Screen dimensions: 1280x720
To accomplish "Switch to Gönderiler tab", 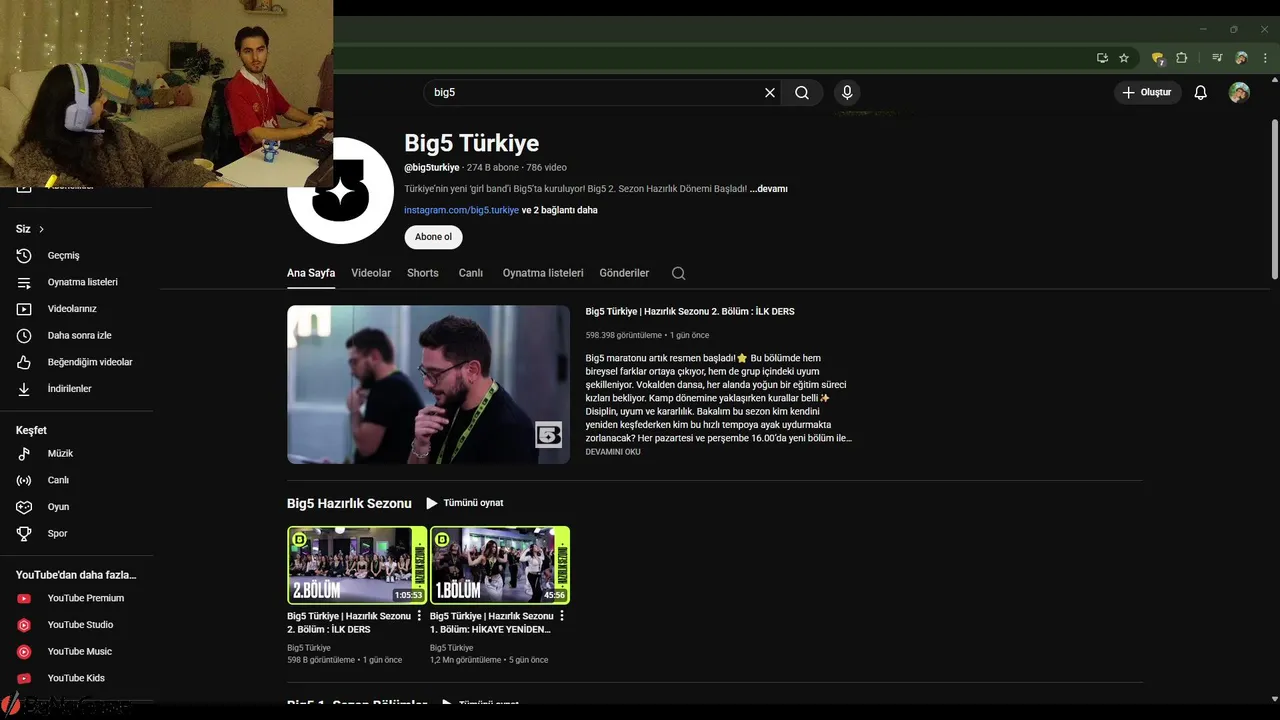I will pos(624,273).
